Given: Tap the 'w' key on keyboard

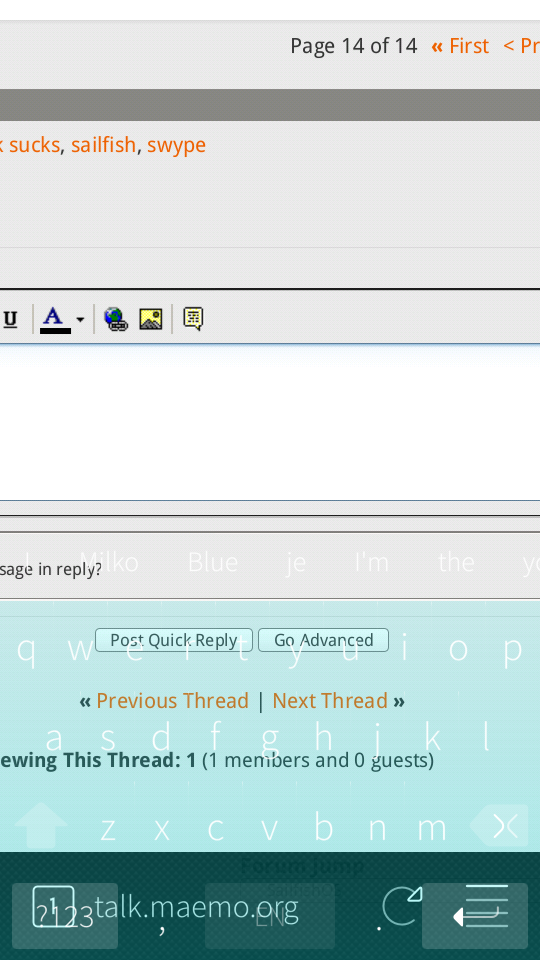Looking at the screenshot, I should [x=80, y=649].
